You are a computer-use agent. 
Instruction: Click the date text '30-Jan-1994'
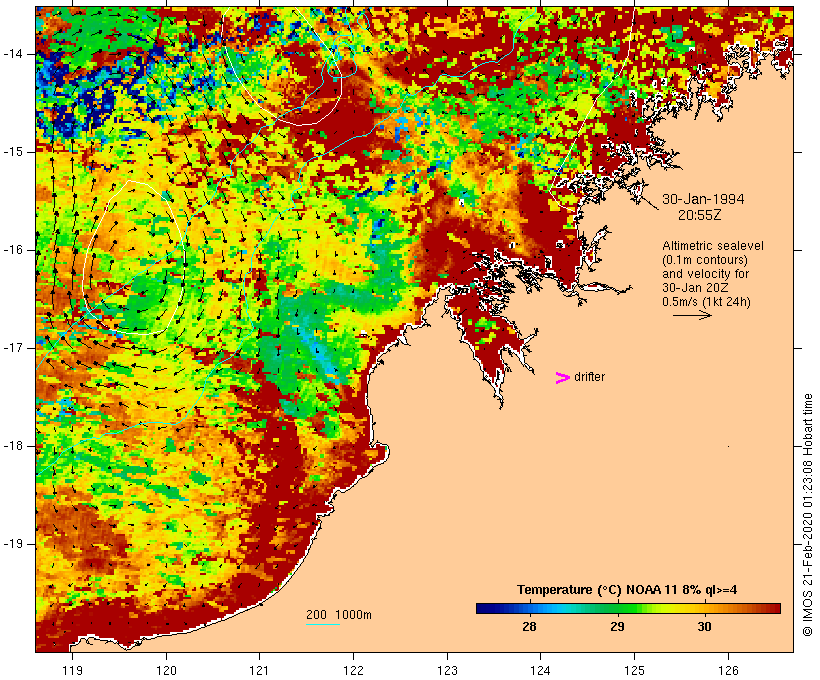coord(703,199)
